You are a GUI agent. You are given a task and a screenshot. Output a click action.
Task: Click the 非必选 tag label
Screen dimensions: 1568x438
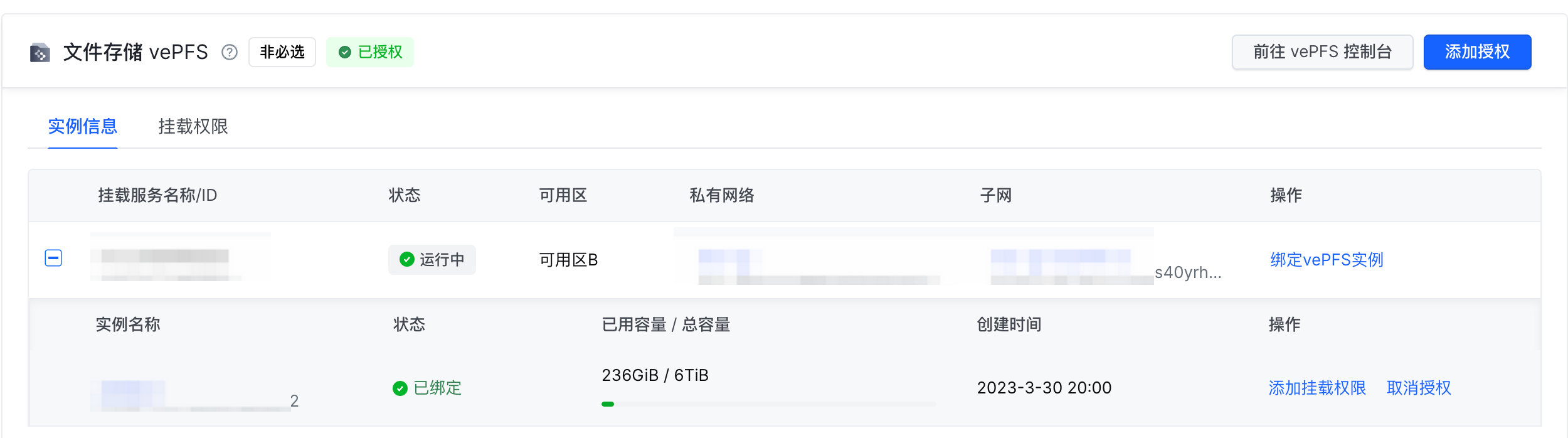tap(282, 52)
